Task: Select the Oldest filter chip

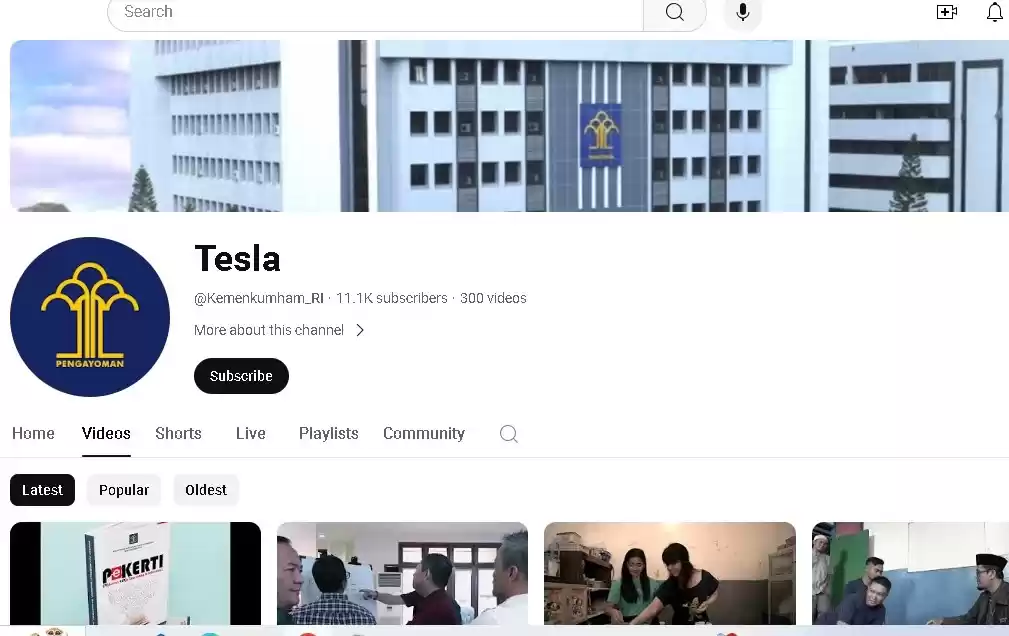Action: (x=206, y=490)
